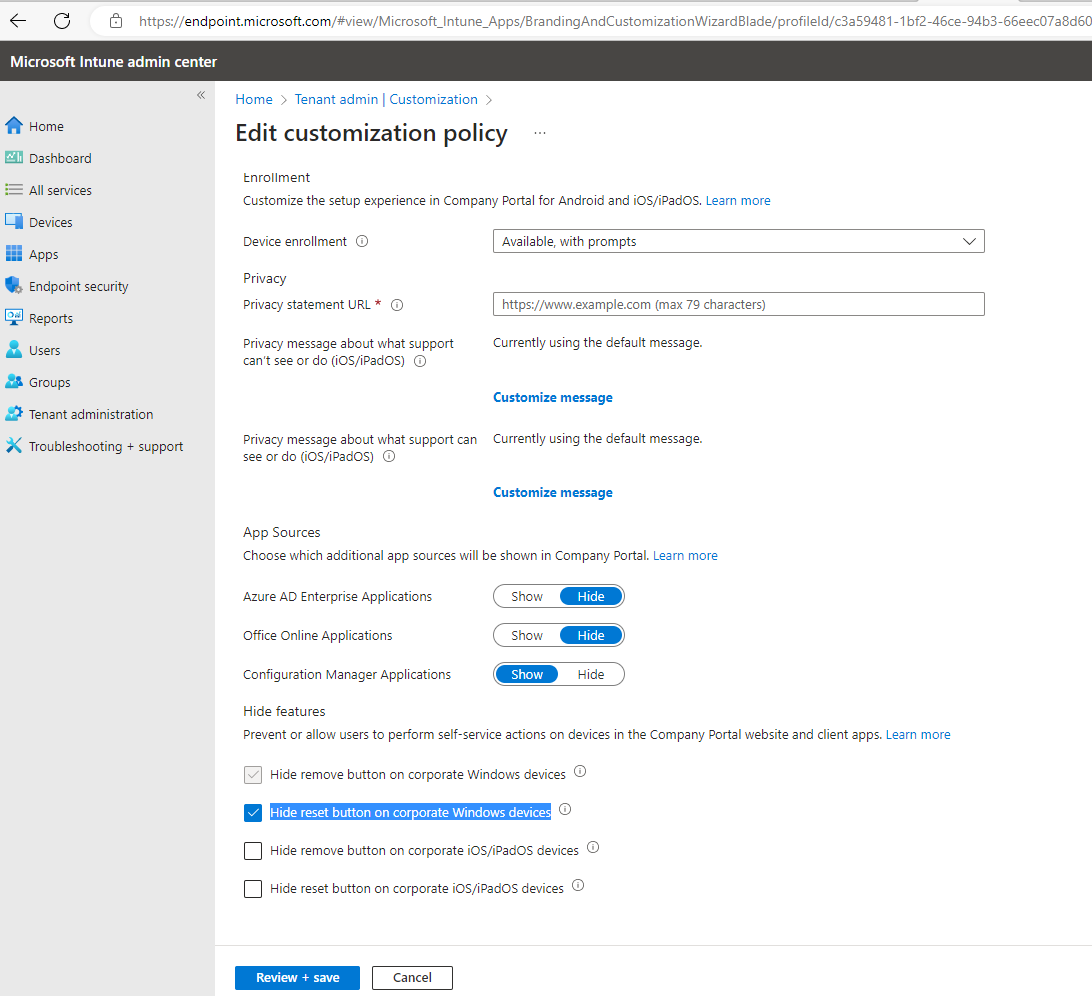Click info icon for hide reset Windows option
Screen dimensions: 1092x996
point(566,809)
